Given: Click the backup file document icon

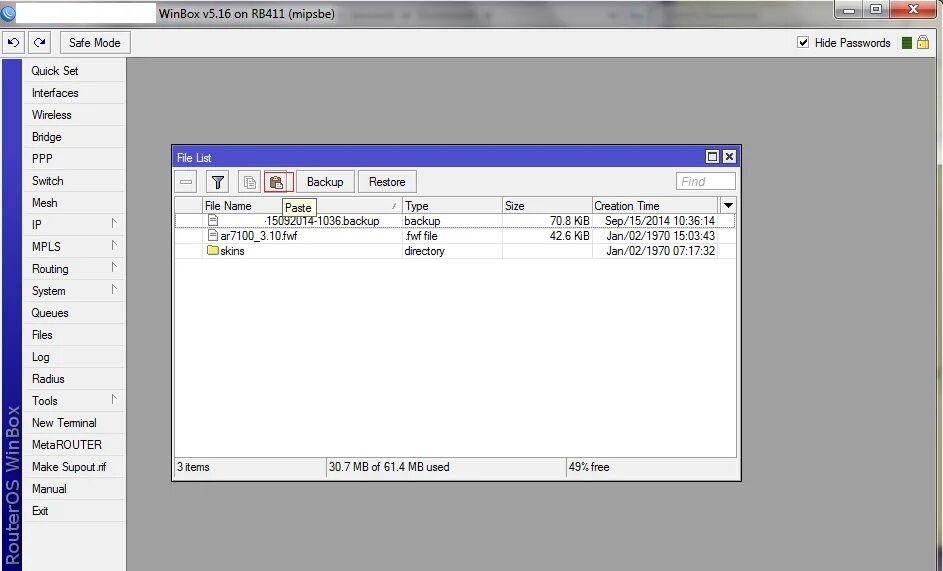Looking at the screenshot, I should 212,220.
